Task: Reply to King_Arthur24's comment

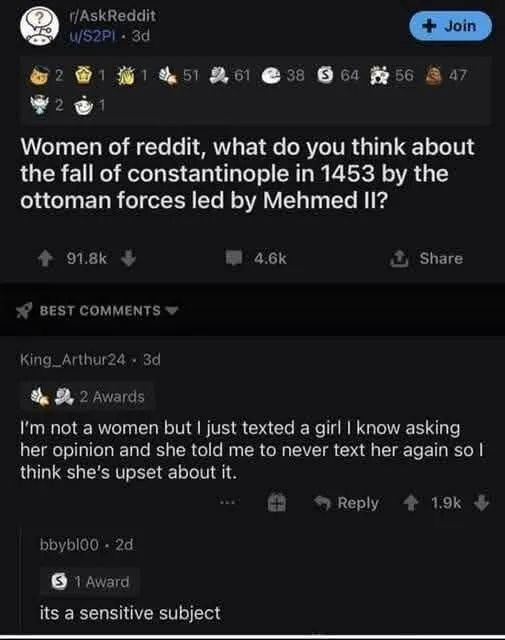Action: pos(347,503)
